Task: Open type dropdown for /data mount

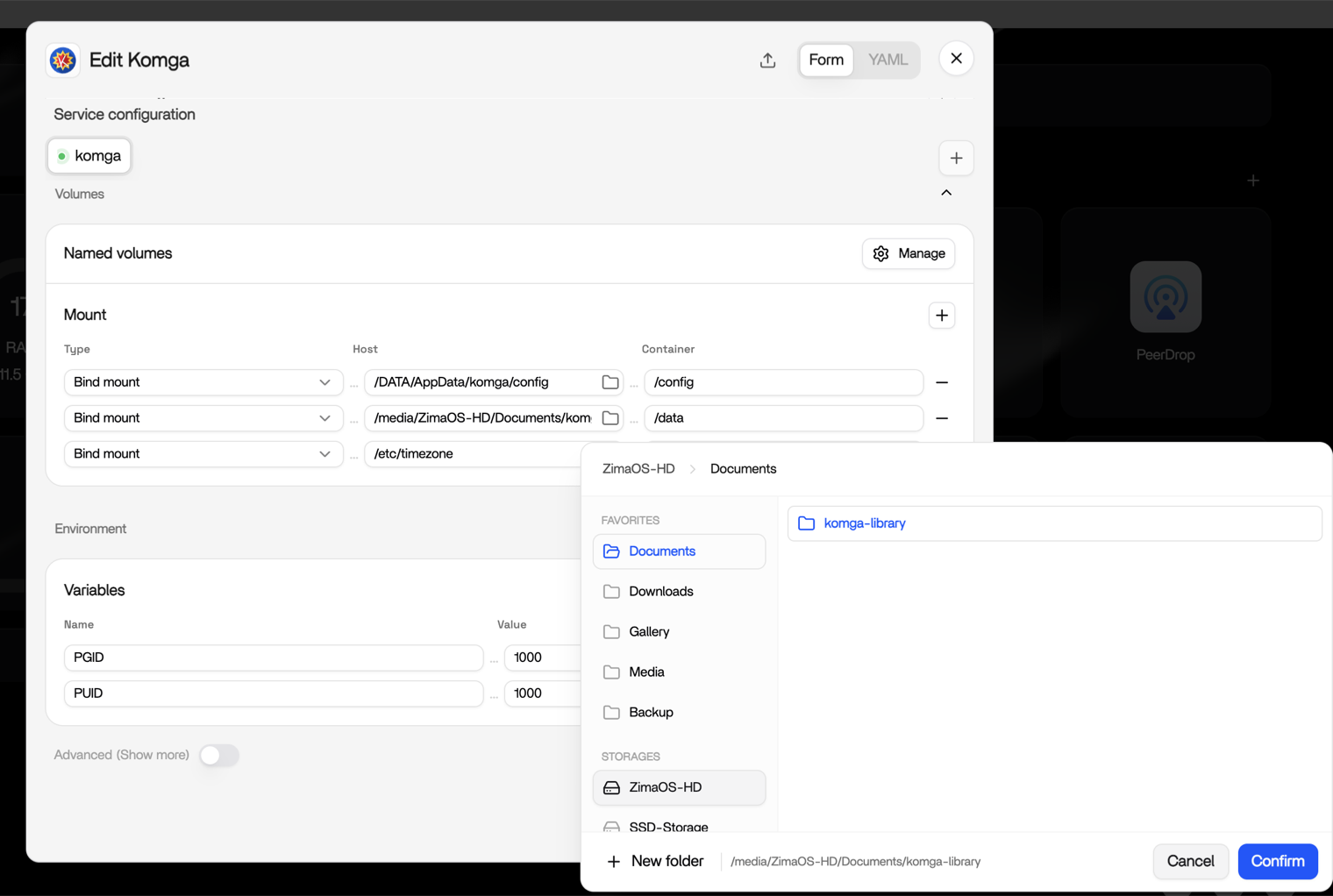Action: 203,418
